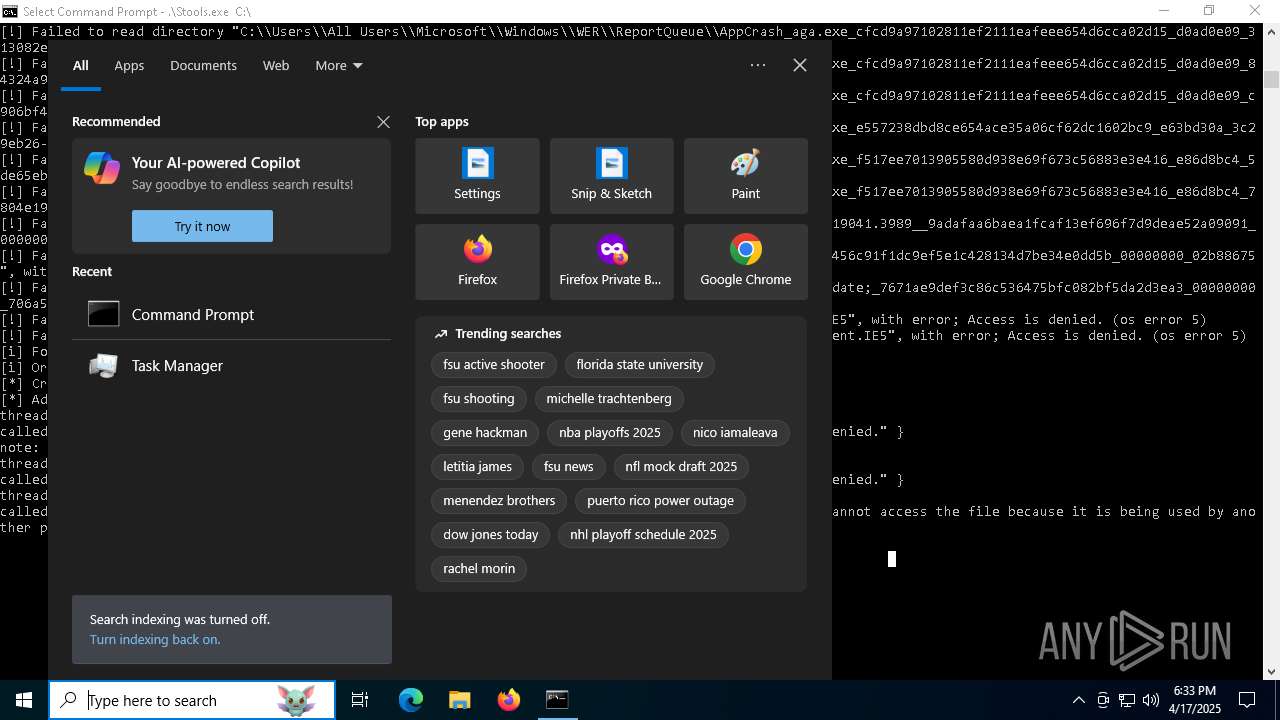Click the Windows Start button

(24, 700)
